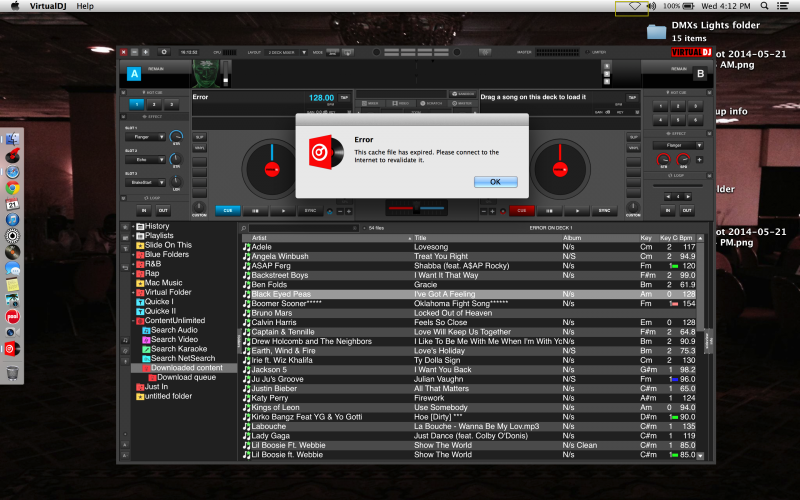Toggle Vinyl mode on deck B

pos(633,148)
